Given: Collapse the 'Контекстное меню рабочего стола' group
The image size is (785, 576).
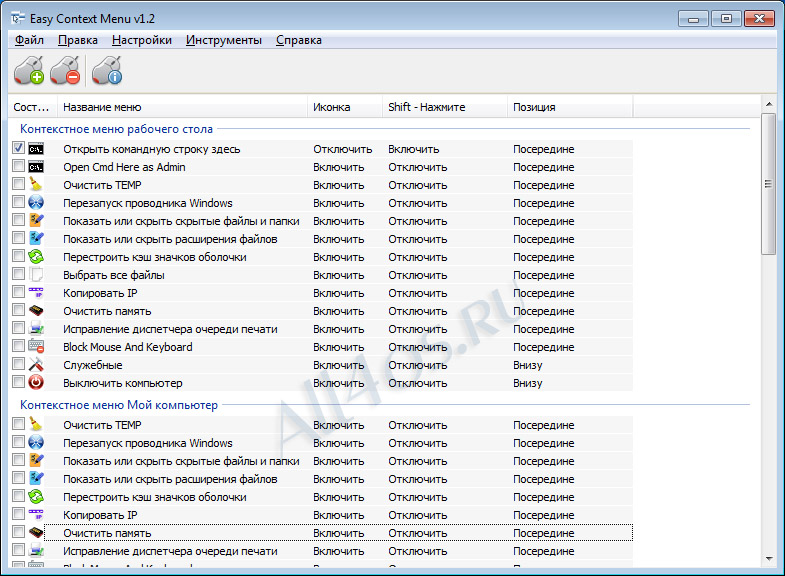Looking at the screenshot, I should [116, 129].
